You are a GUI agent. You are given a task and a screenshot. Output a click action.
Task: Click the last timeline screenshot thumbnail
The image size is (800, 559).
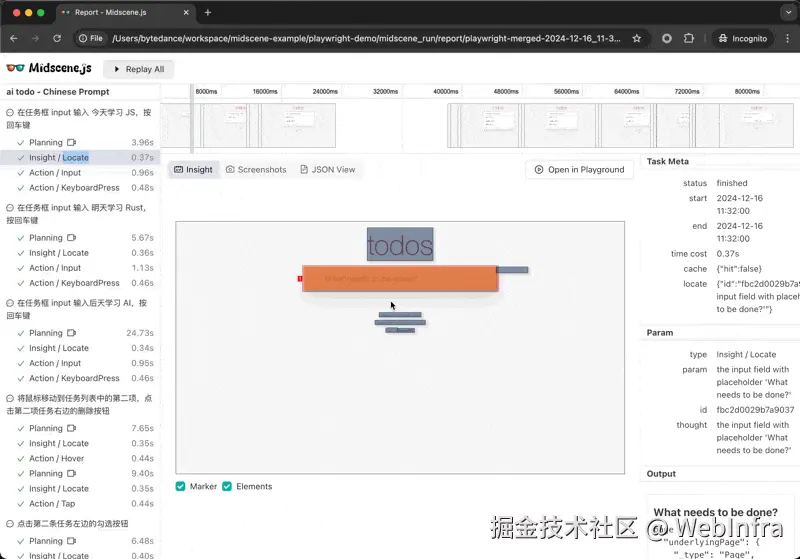tap(756, 125)
